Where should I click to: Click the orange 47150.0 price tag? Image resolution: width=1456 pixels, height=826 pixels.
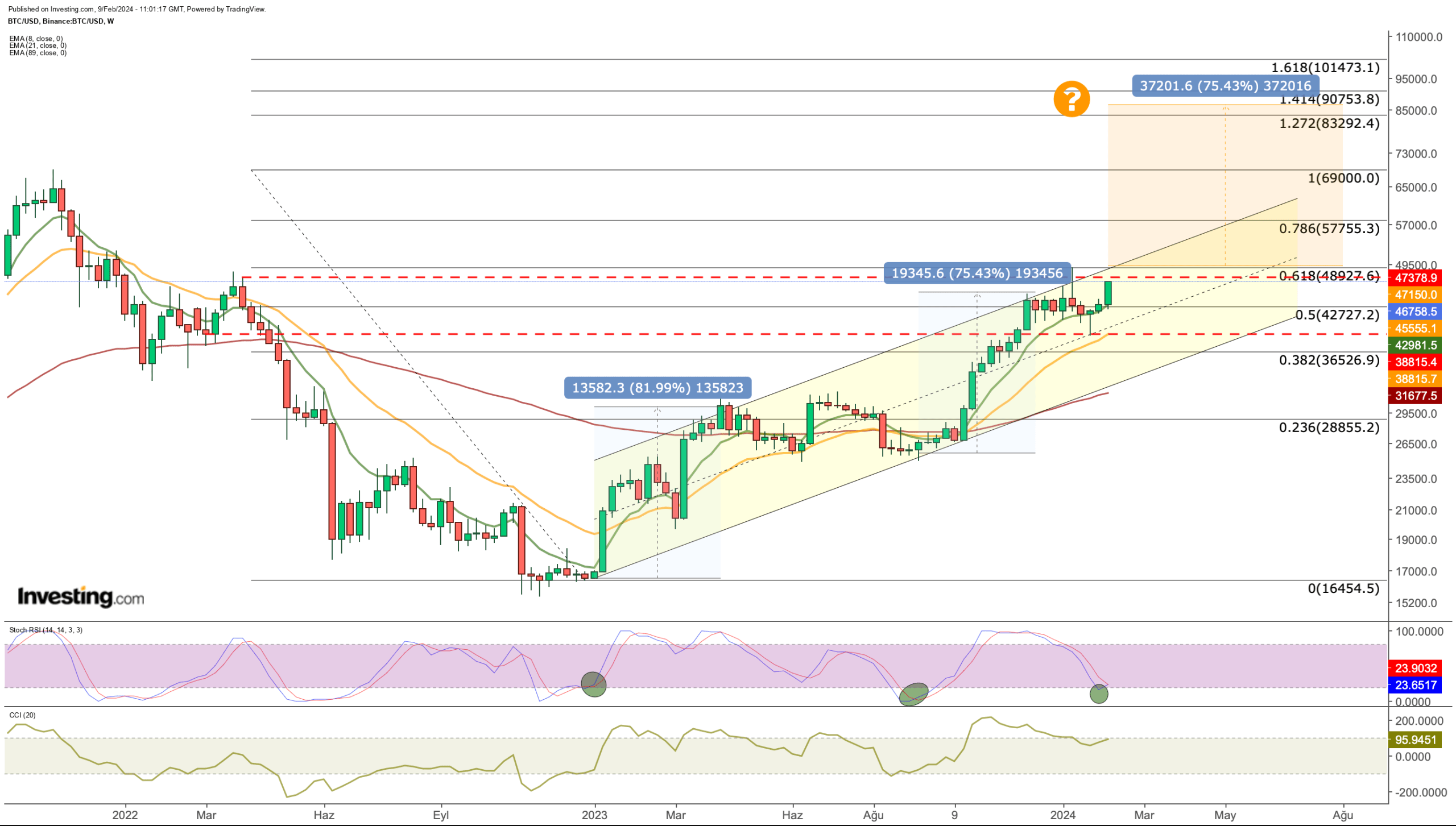point(1415,294)
